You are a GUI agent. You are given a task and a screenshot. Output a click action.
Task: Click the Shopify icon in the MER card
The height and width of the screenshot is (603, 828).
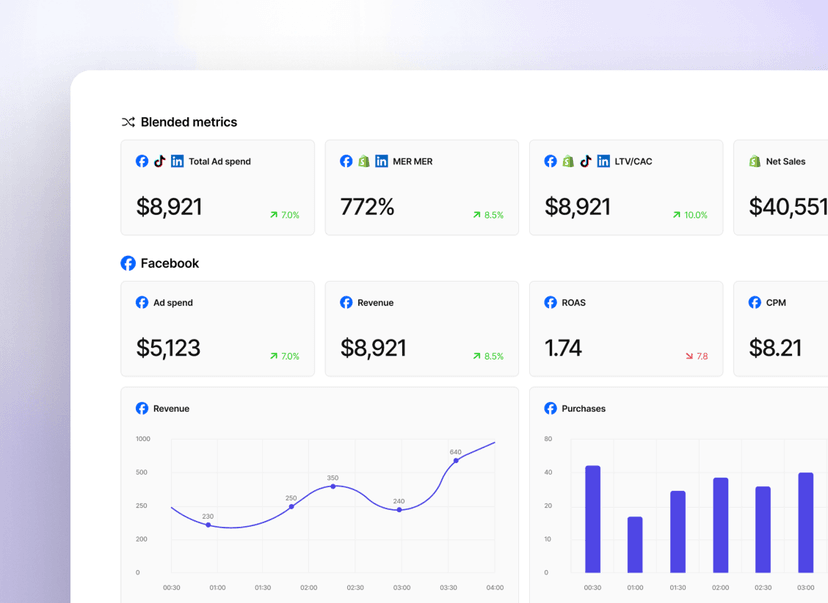click(364, 161)
